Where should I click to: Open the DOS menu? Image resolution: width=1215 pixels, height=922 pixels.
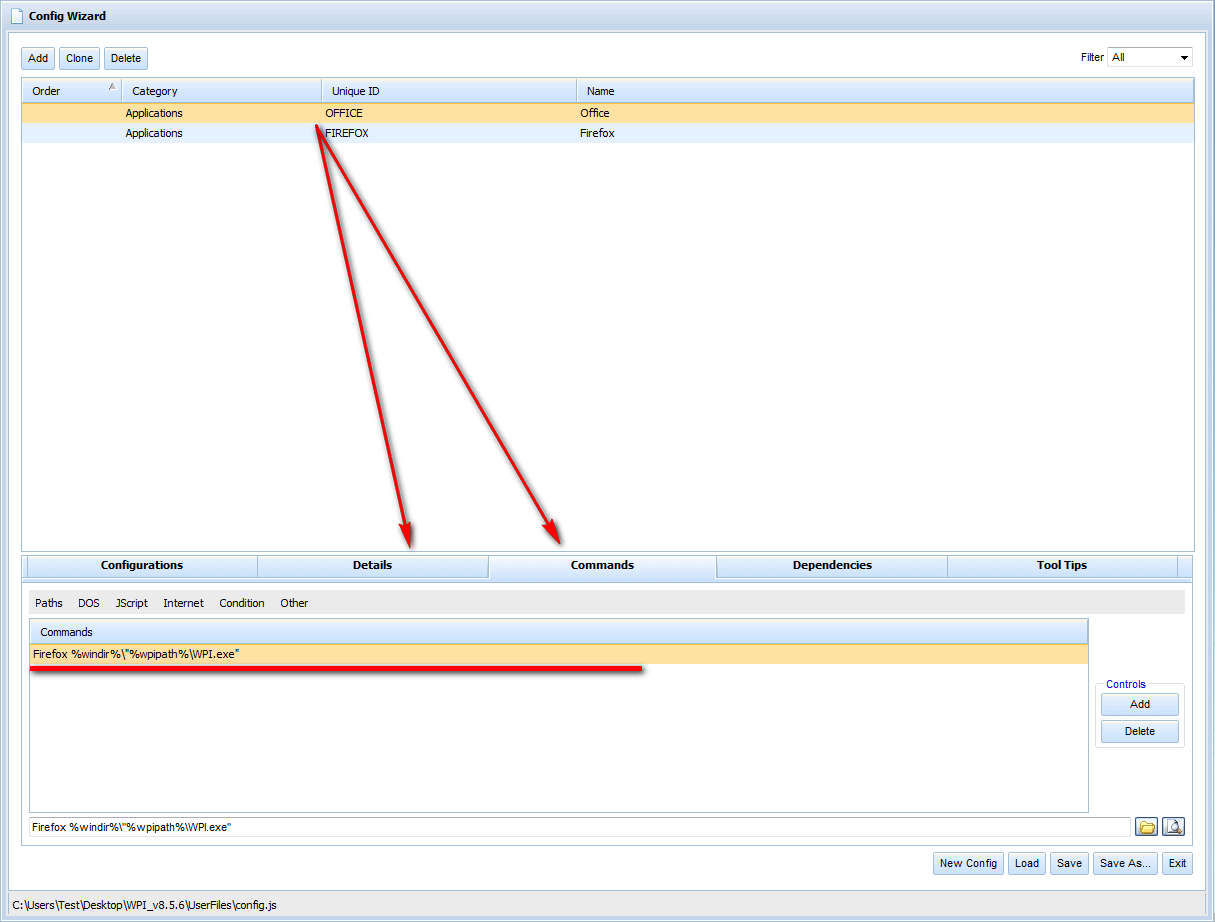(89, 603)
